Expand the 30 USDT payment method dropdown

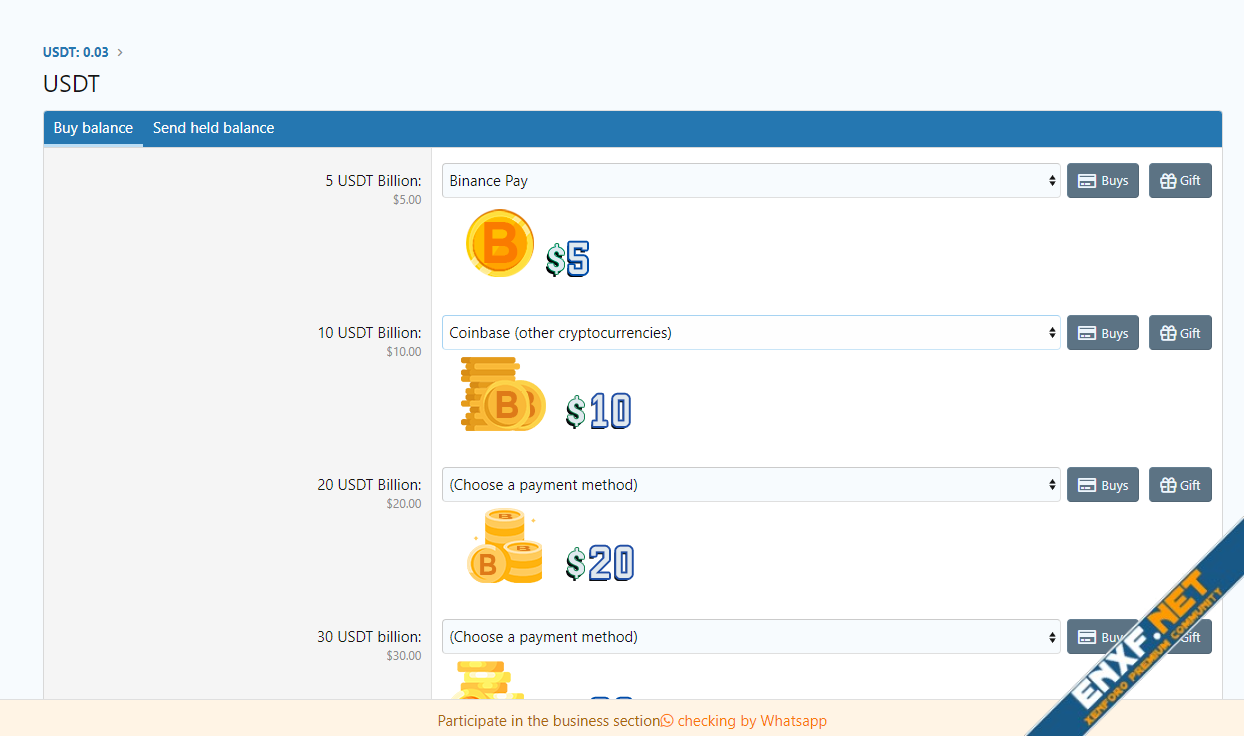pos(750,637)
